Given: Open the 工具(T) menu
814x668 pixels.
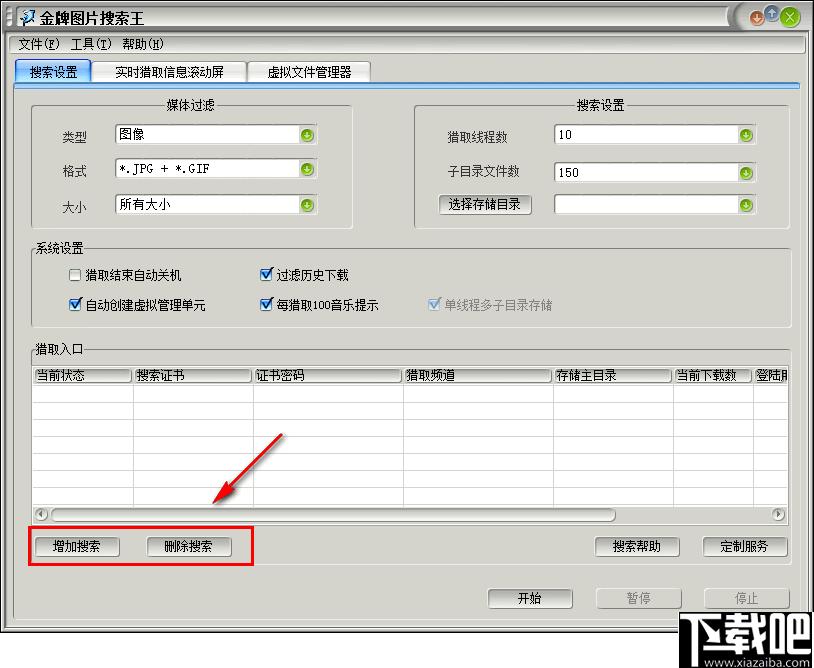Looking at the screenshot, I should coord(91,44).
